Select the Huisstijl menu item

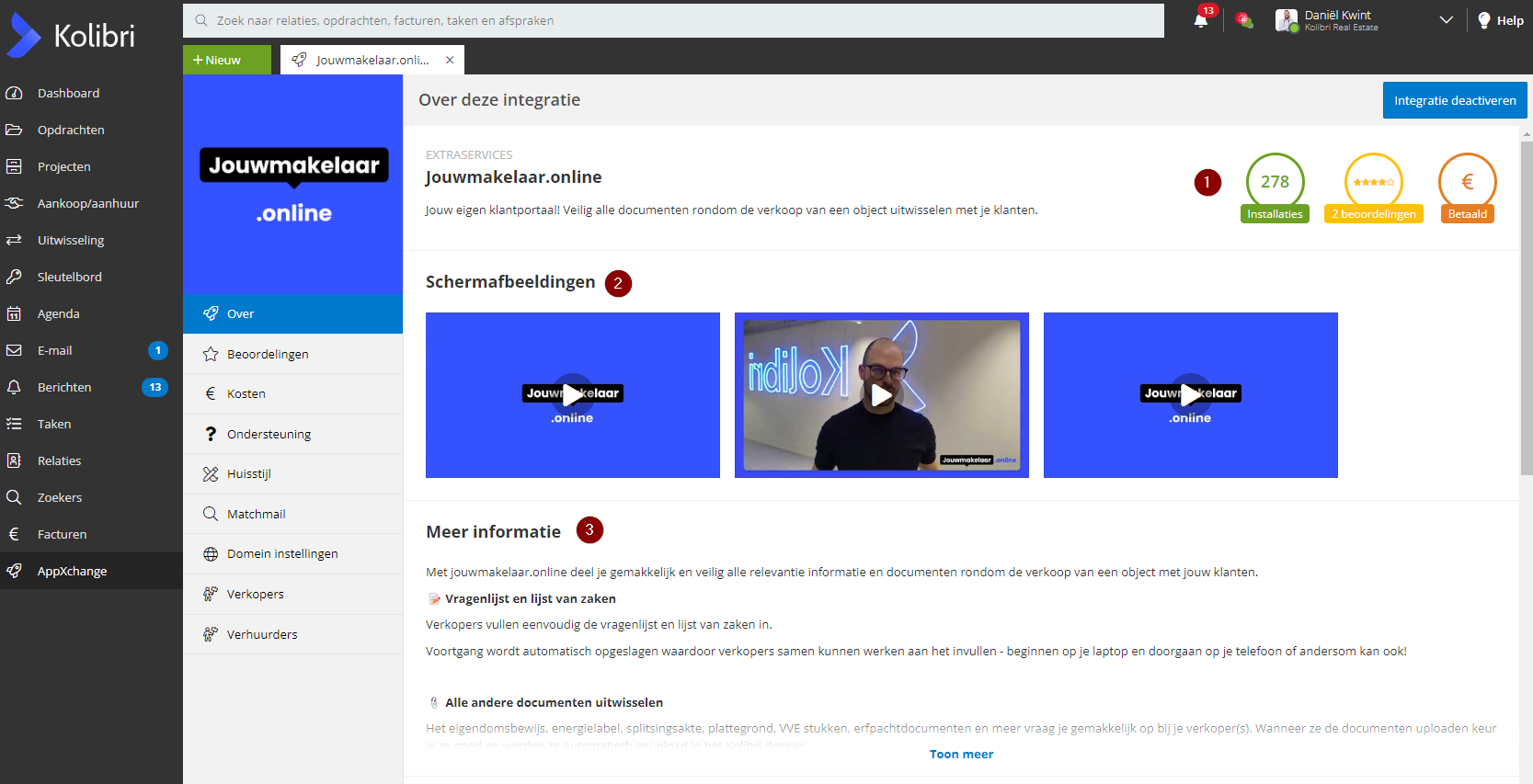click(292, 473)
